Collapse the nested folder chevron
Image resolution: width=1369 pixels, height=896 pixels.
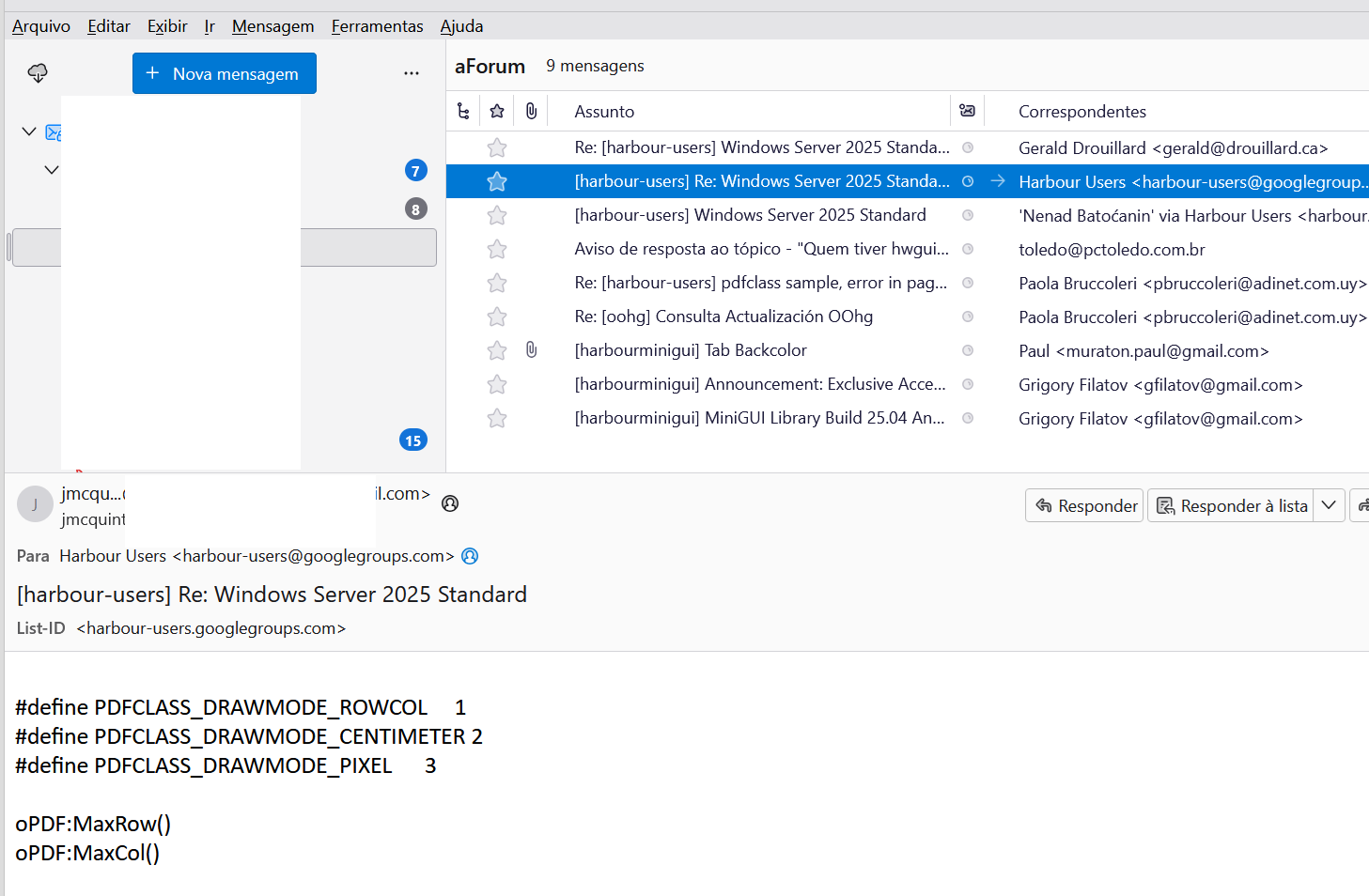[x=52, y=170]
